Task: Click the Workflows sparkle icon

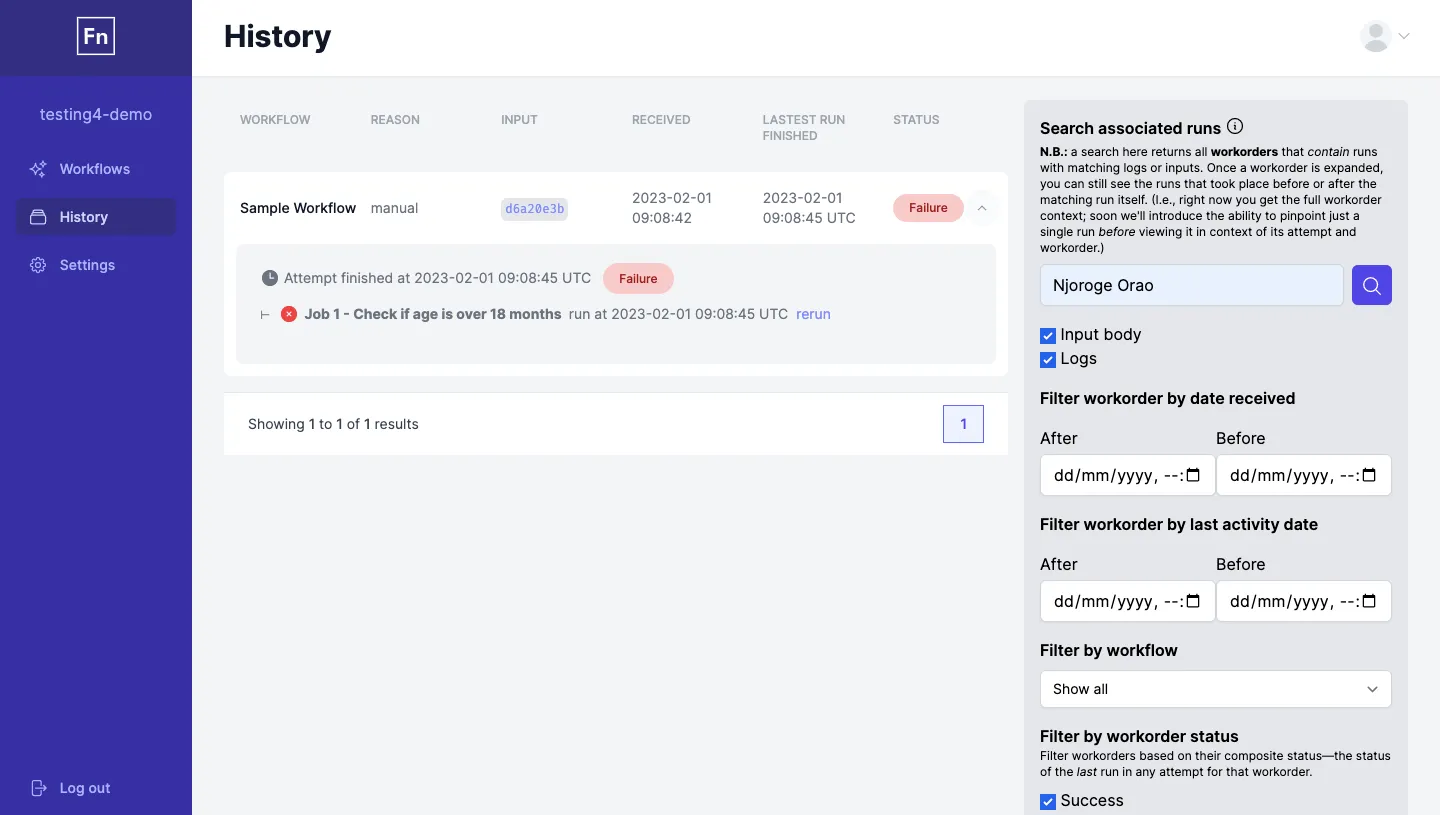Action: pos(38,169)
